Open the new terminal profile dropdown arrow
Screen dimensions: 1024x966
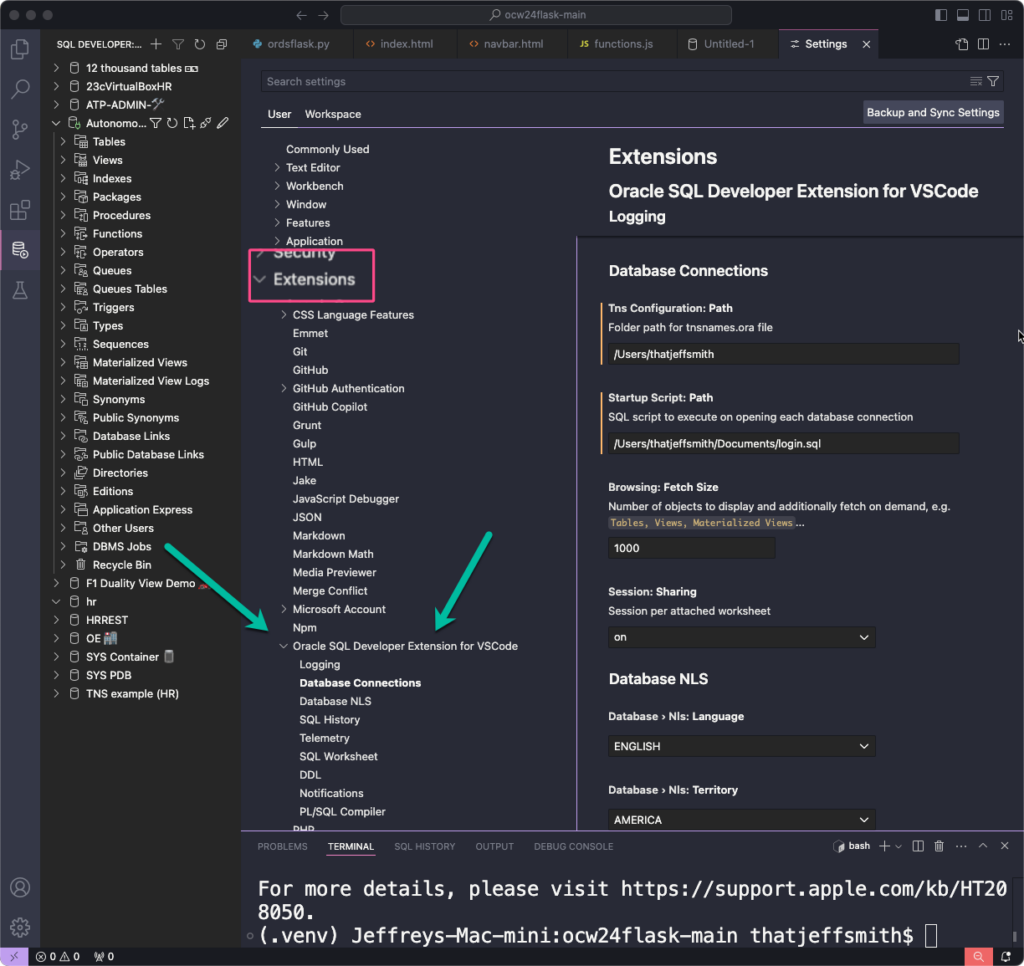(x=899, y=846)
